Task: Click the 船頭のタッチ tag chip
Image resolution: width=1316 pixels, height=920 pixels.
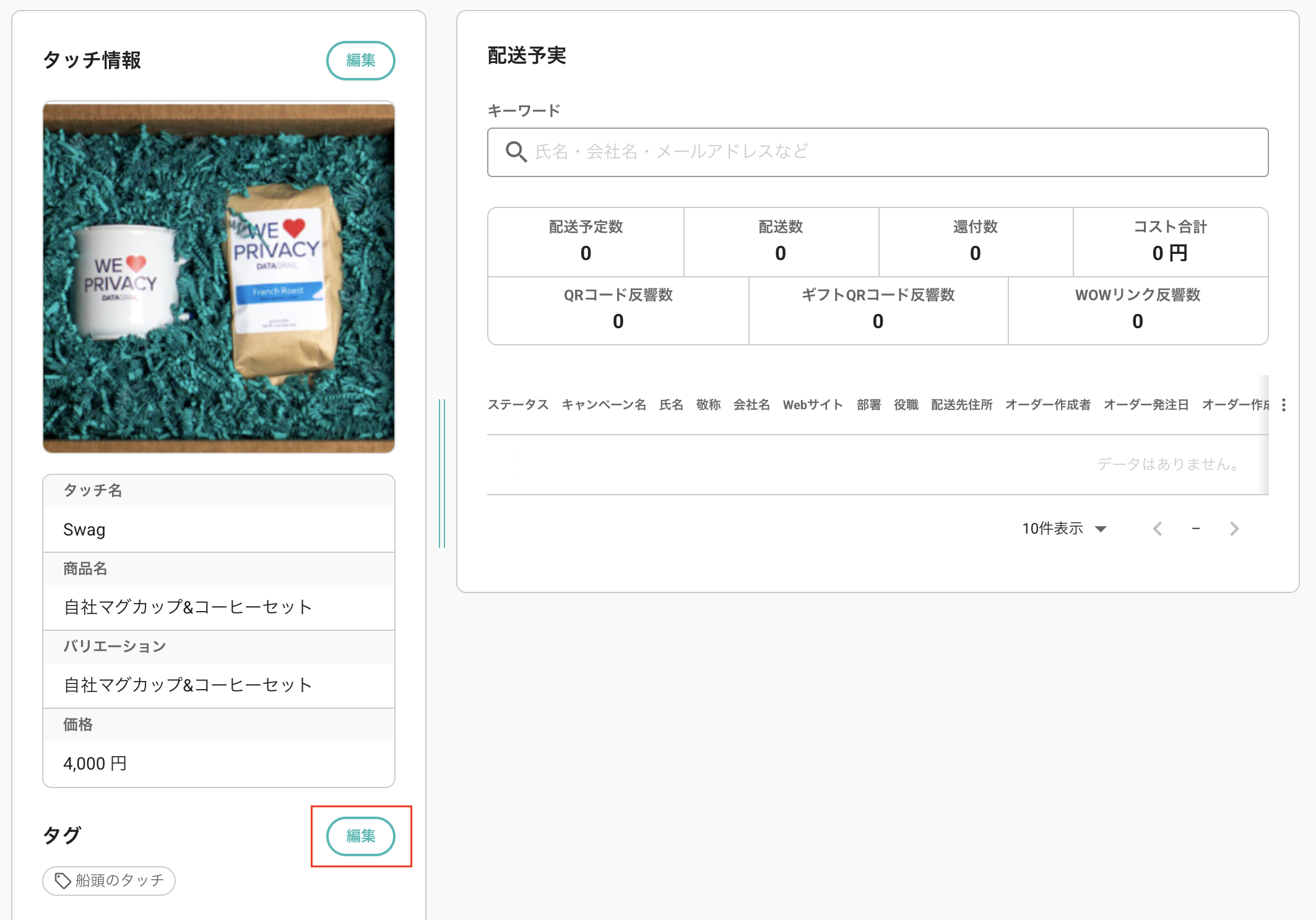Action: (109, 880)
